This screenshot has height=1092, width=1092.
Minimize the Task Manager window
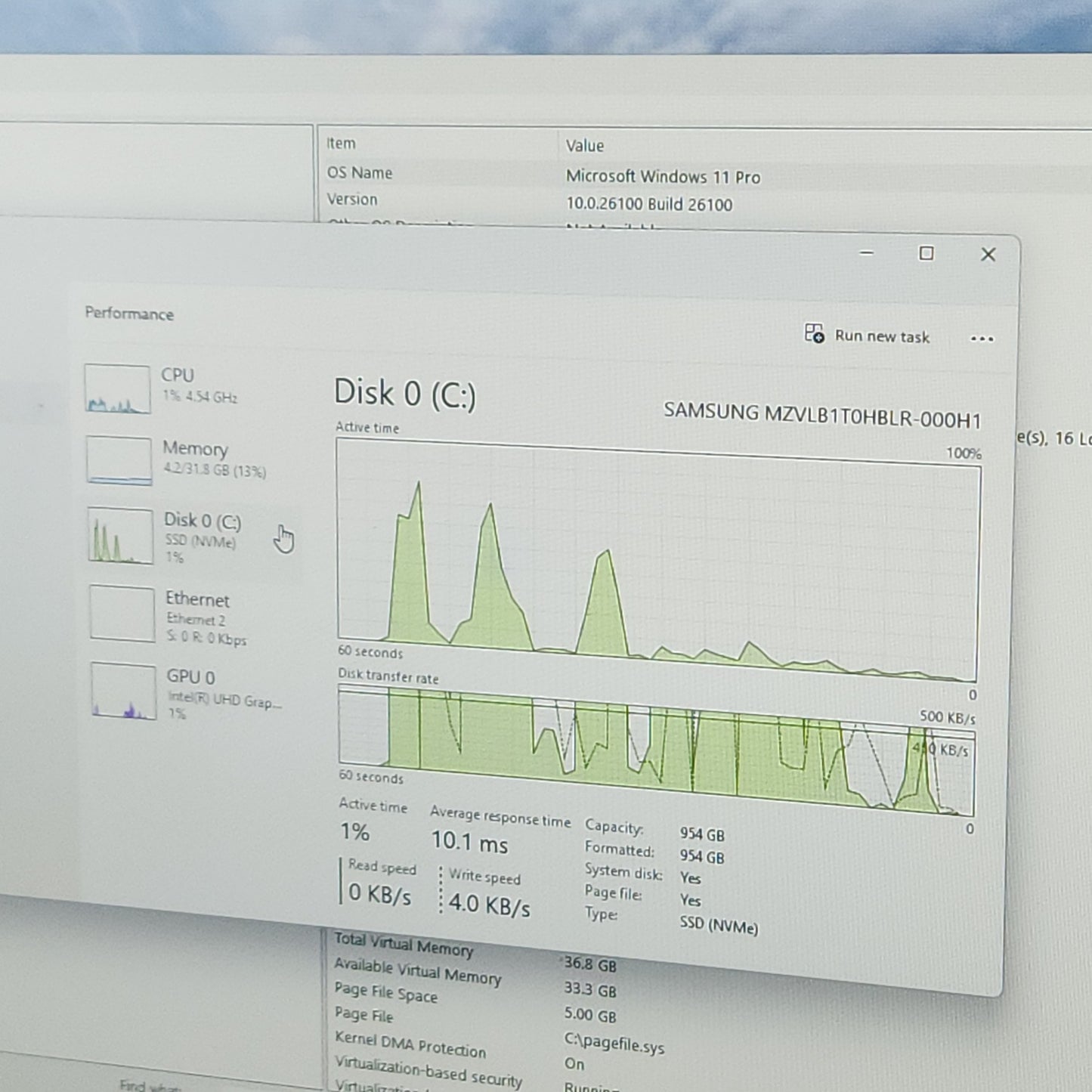867,253
